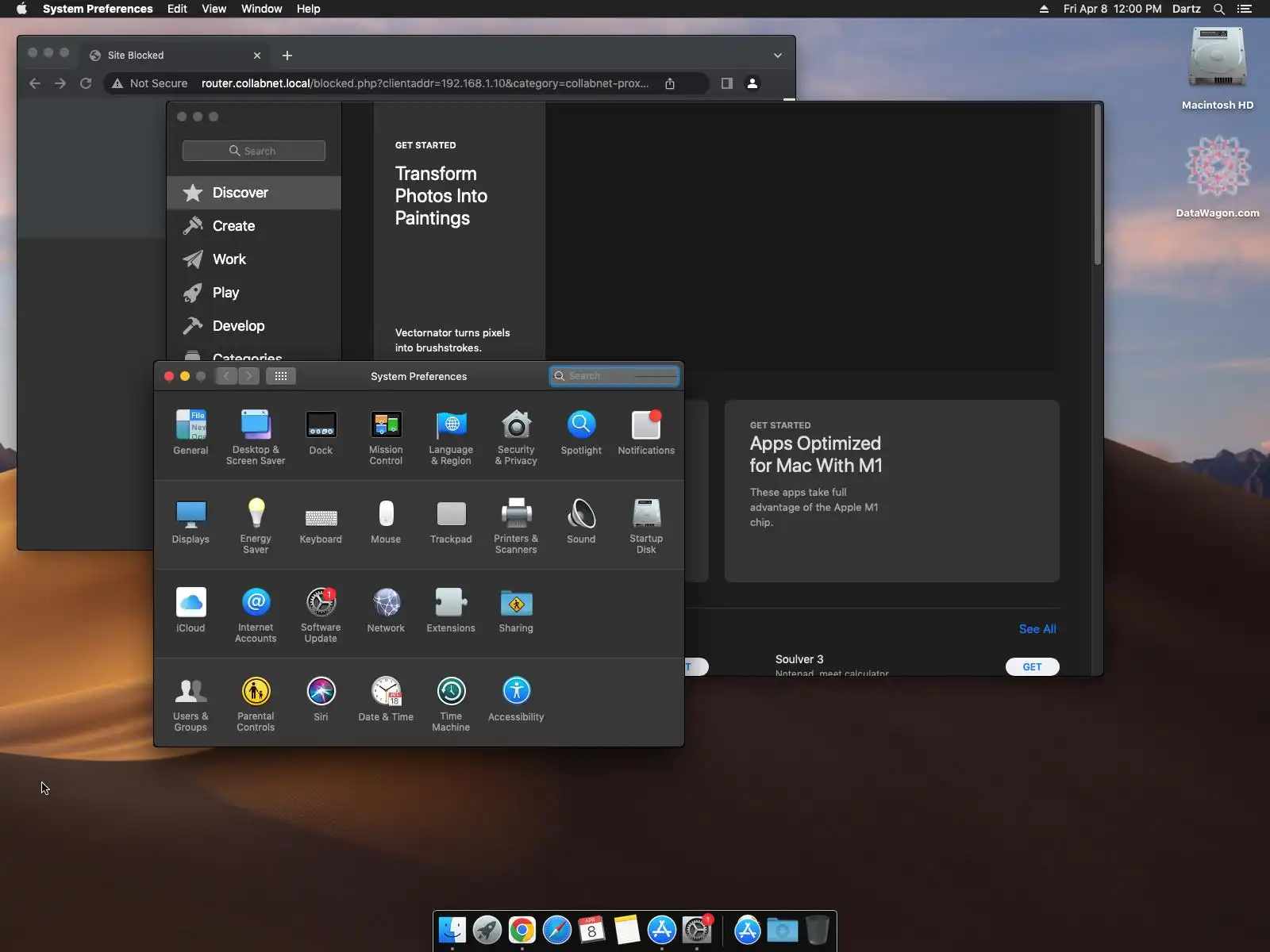The width and height of the screenshot is (1270, 952).
Task: Focus the System Preferences search field
Action: 614,376
